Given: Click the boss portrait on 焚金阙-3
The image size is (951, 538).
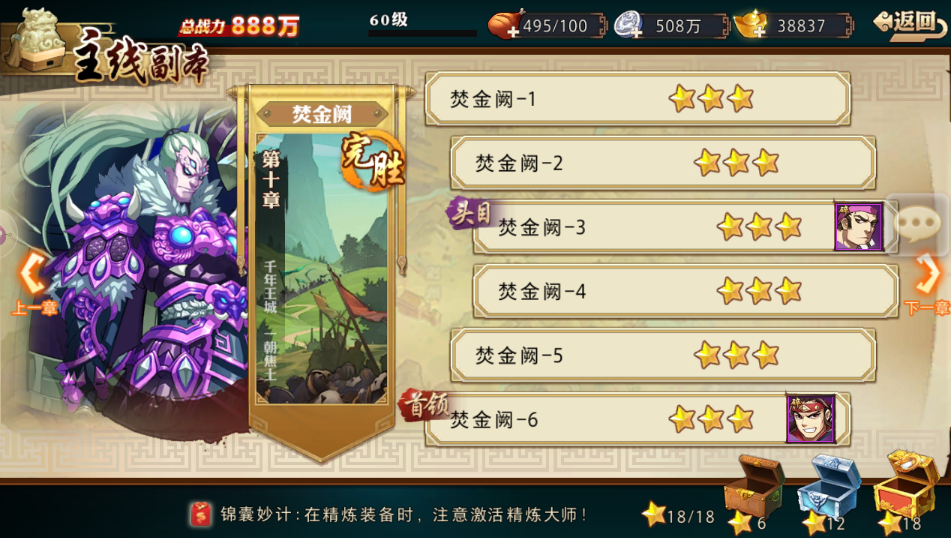Looking at the screenshot, I should point(858,227).
